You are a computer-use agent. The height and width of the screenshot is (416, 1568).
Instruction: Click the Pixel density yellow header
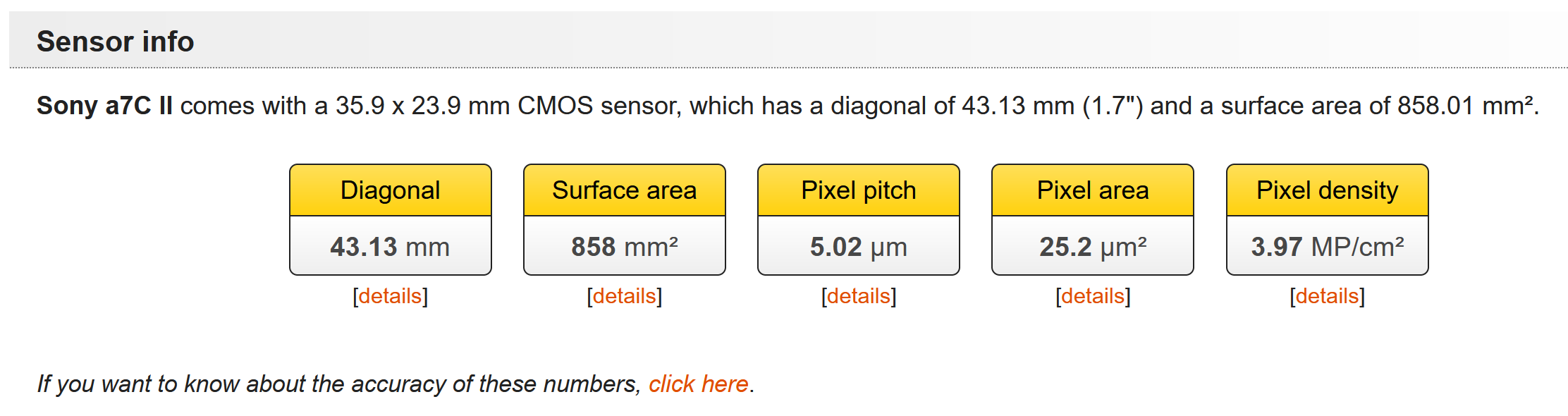(x=1327, y=190)
